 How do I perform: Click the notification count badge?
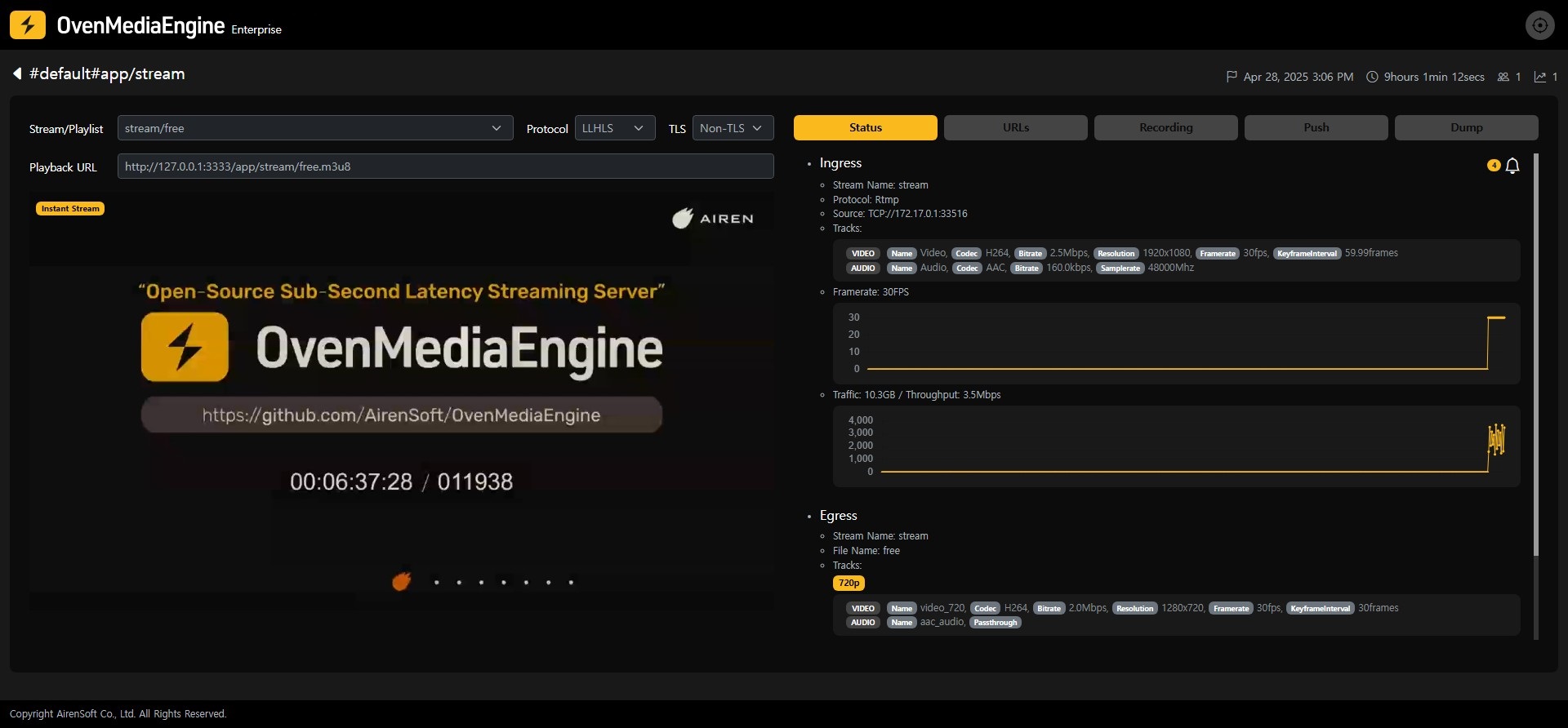coord(1494,165)
